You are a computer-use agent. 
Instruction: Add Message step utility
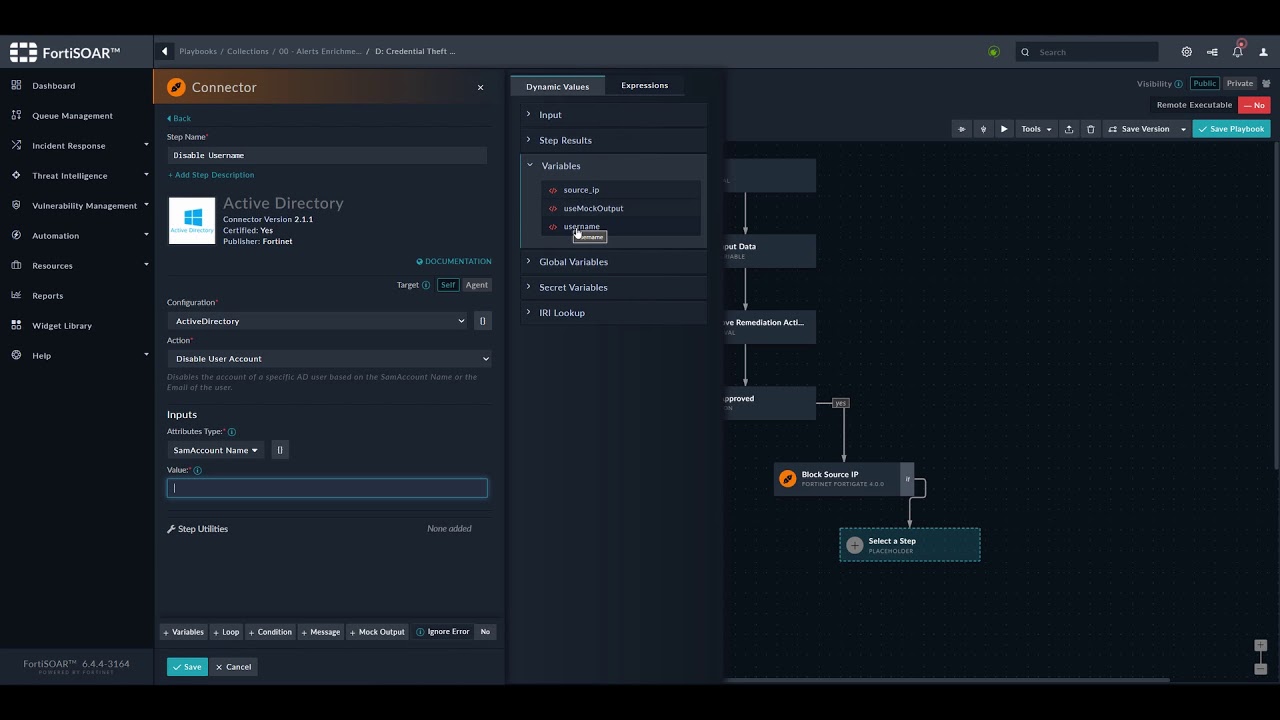(321, 632)
